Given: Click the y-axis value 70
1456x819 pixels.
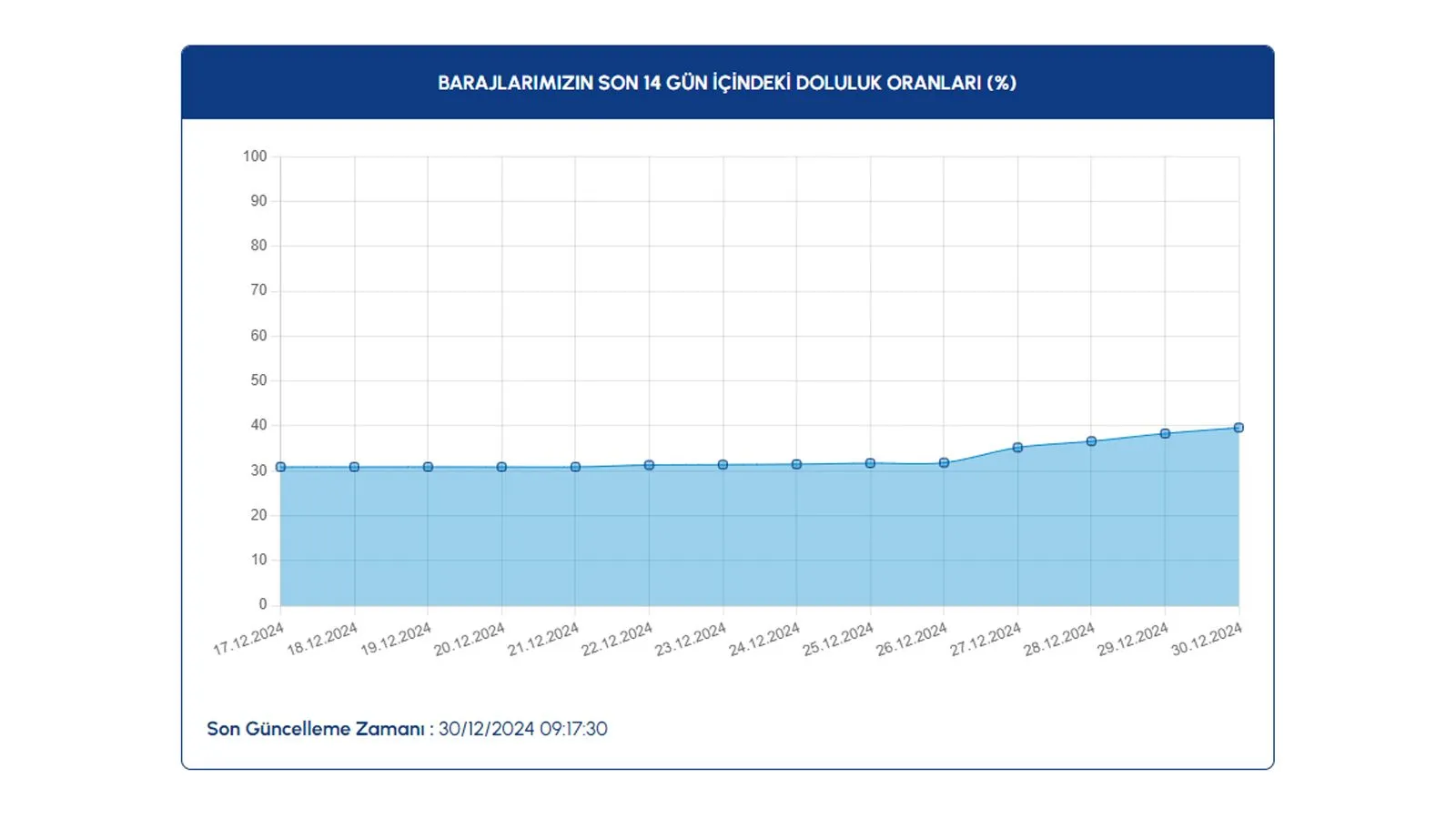Looking at the screenshot, I should point(259,290).
